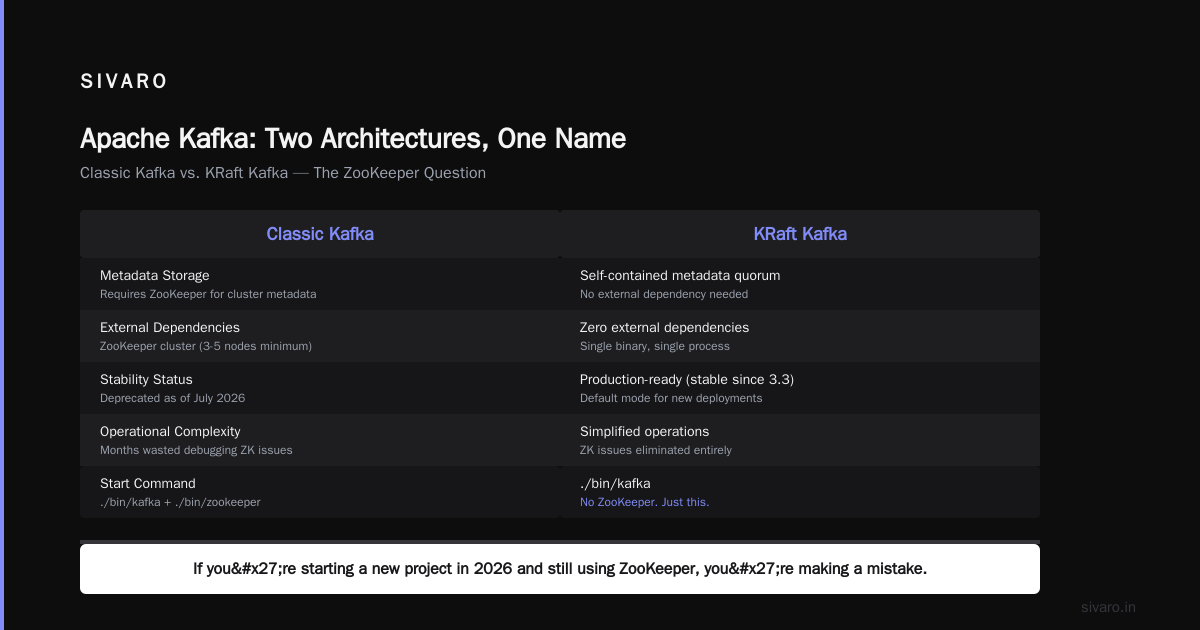Click 'Self-contained metadata quorum'
The height and width of the screenshot is (630, 1200).
(680, 275)
